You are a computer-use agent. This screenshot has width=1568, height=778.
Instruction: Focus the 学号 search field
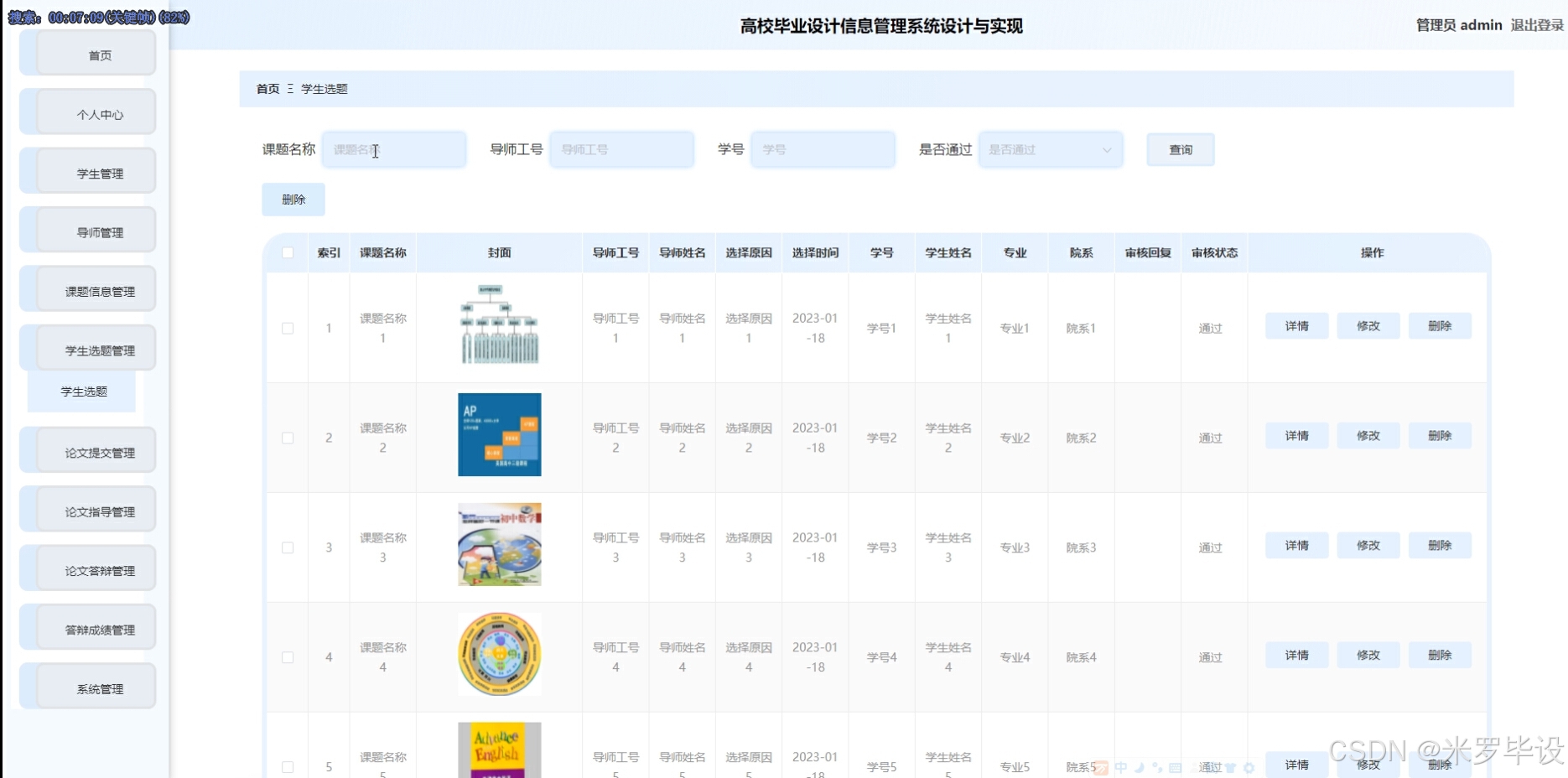(x=823, y=149)
